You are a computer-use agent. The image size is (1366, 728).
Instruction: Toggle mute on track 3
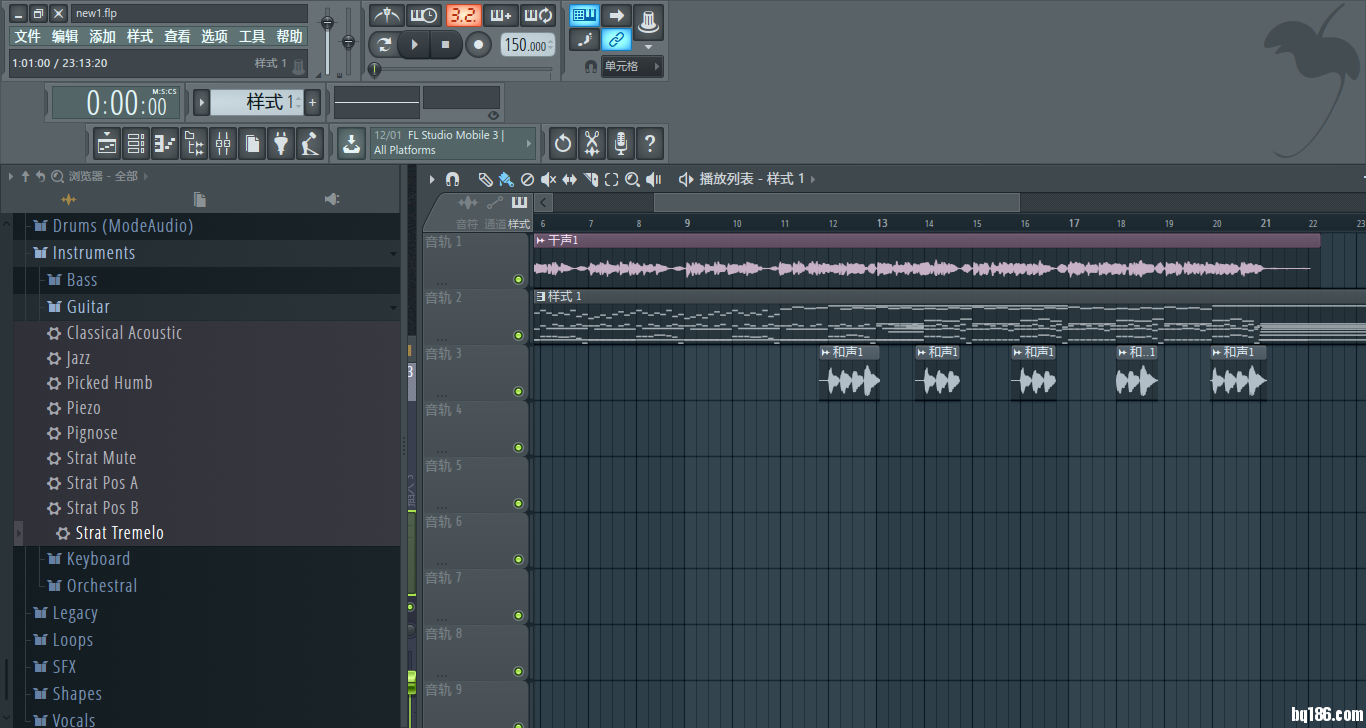pyautogui.click(x=518, y=391)
